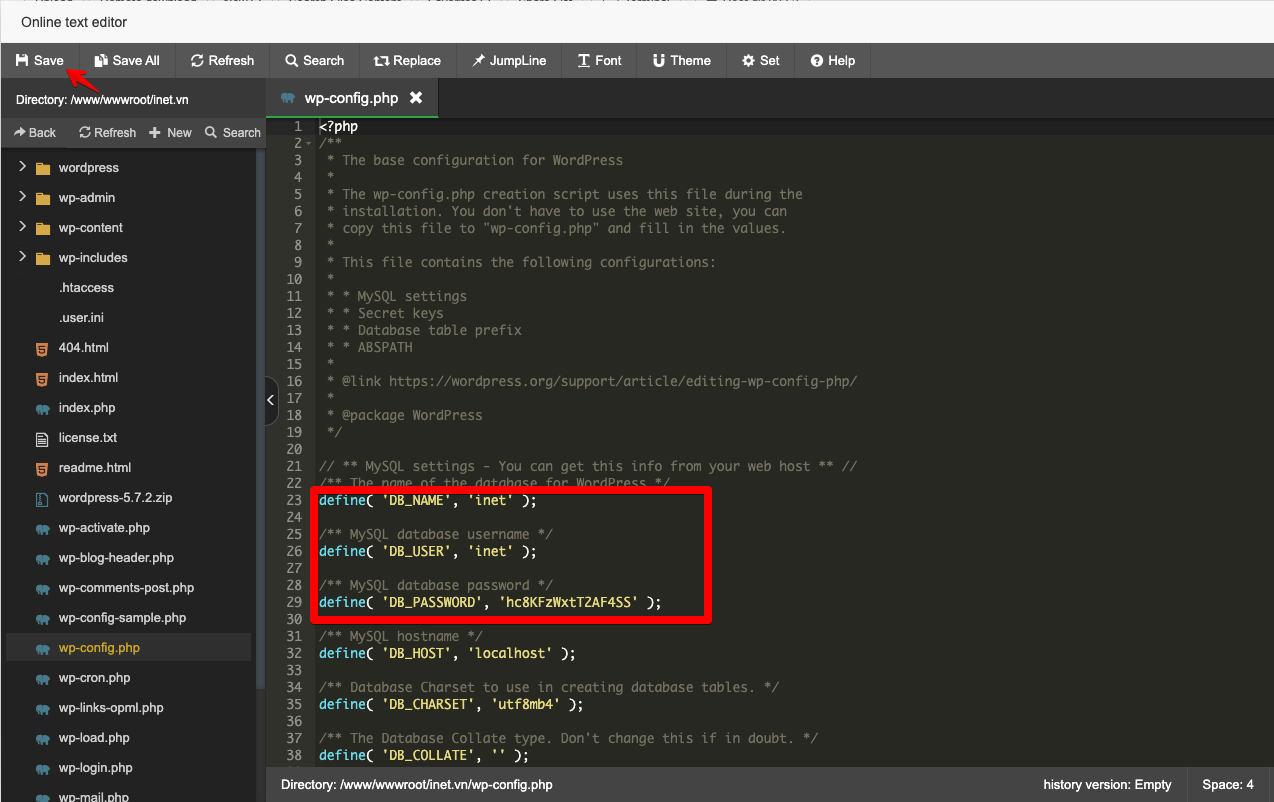Screen dimensions: 1274x802
Task: Expand the wordpress folder chevron
Action: click(x=22, y=167)
